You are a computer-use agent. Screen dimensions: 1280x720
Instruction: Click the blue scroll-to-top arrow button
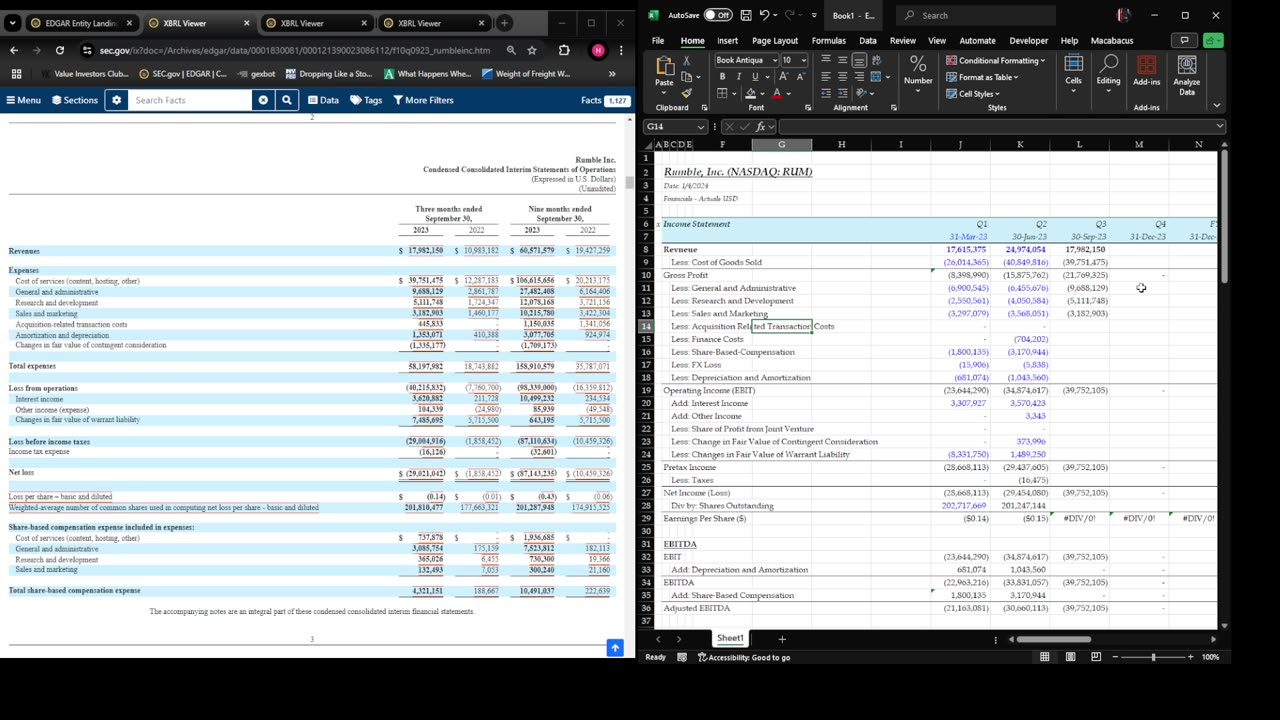(615, 648)
